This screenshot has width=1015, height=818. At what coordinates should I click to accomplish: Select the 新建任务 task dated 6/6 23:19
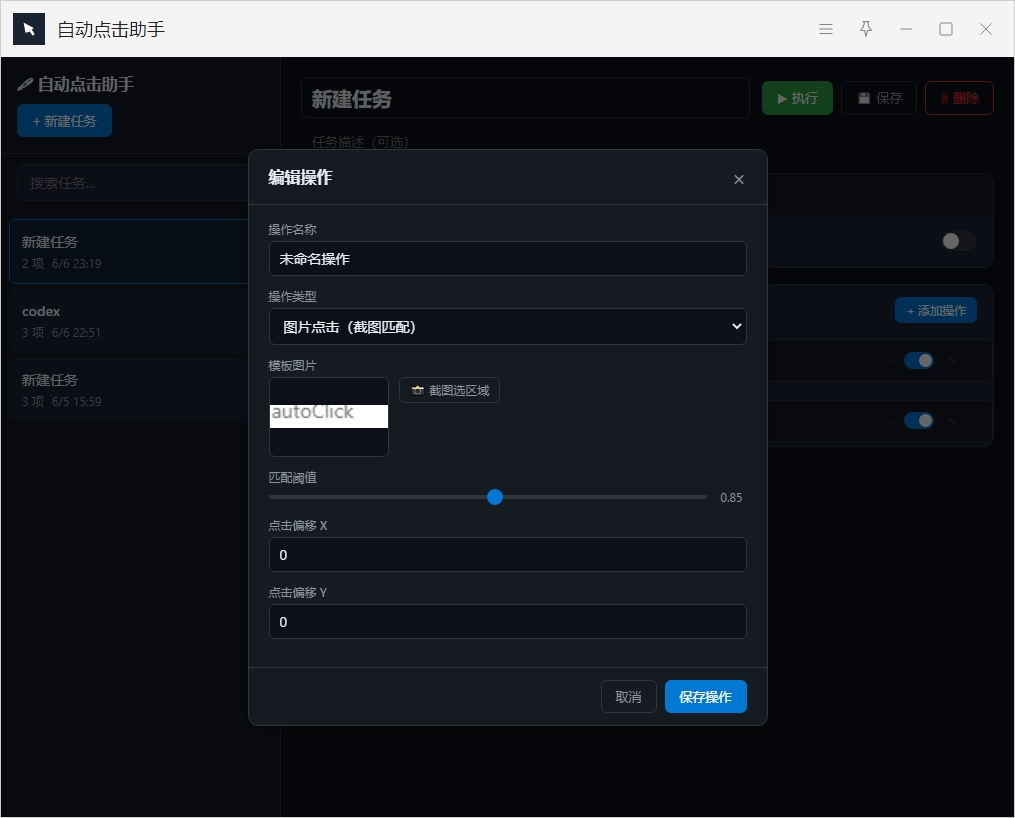pos(129,252)
